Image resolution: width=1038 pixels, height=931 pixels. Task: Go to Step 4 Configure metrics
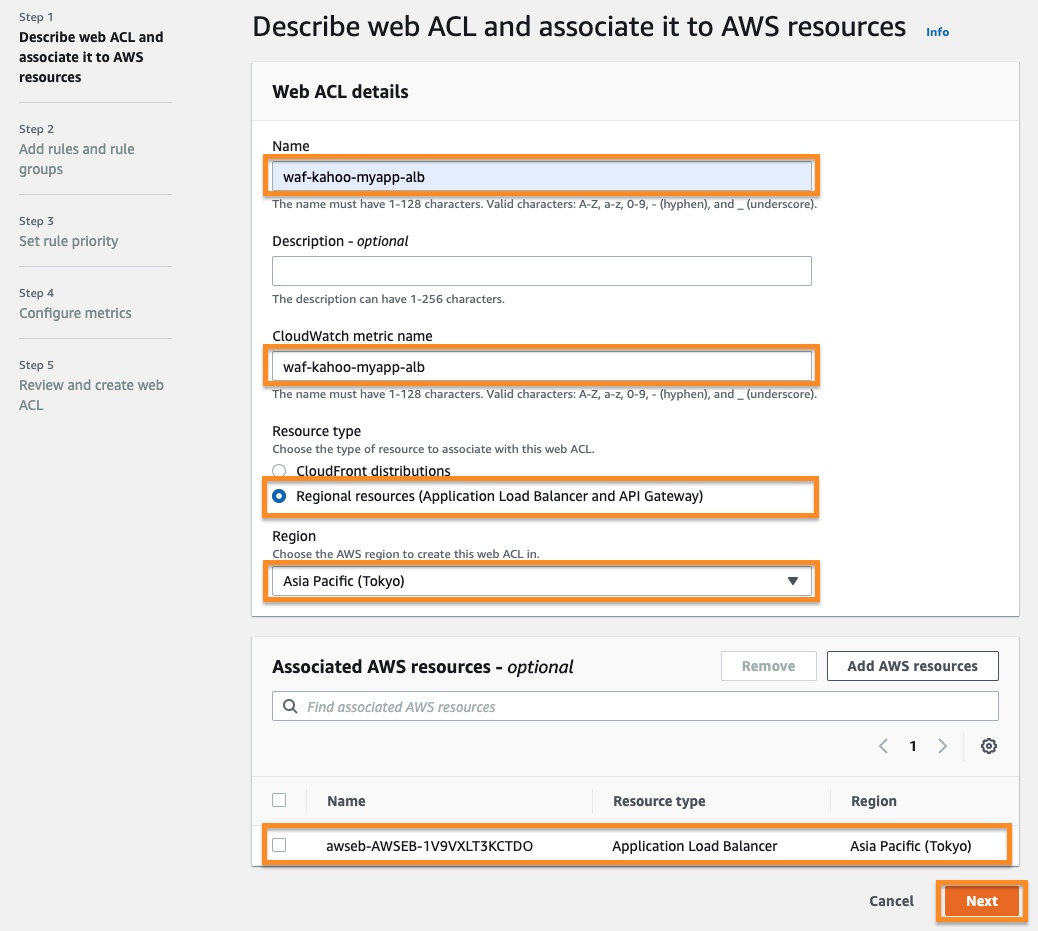(75, 313)
